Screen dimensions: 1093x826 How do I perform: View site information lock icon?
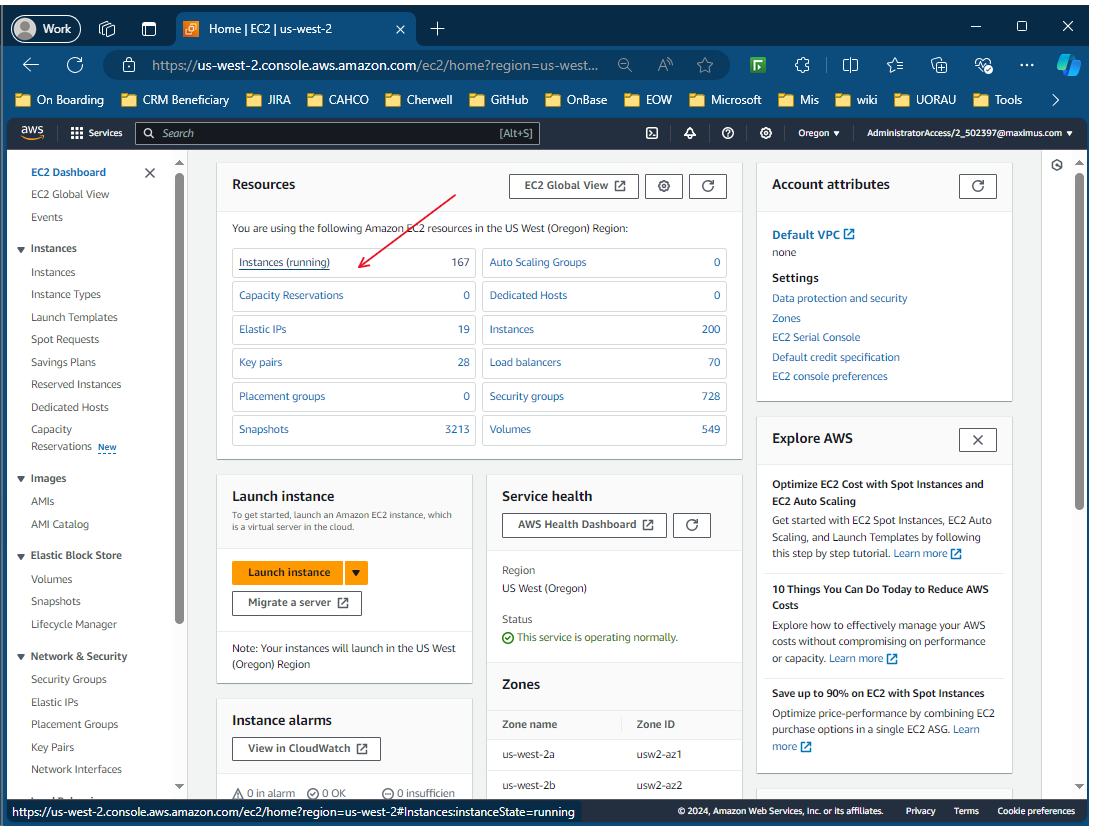click(x=129, y=65)
